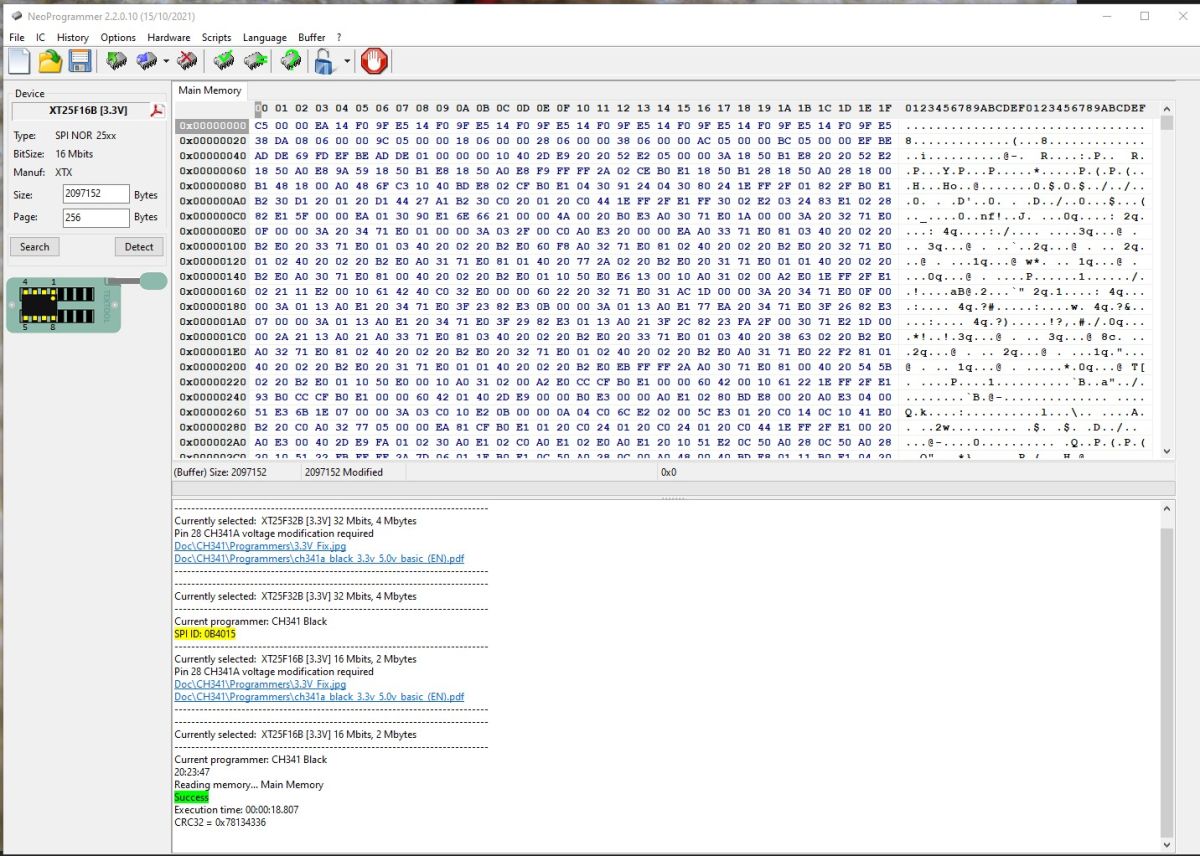The width and height of the screenshot is (1200, 856).
Task: Click the hex address 0x00000100 row header
Action: pos(212,247)
